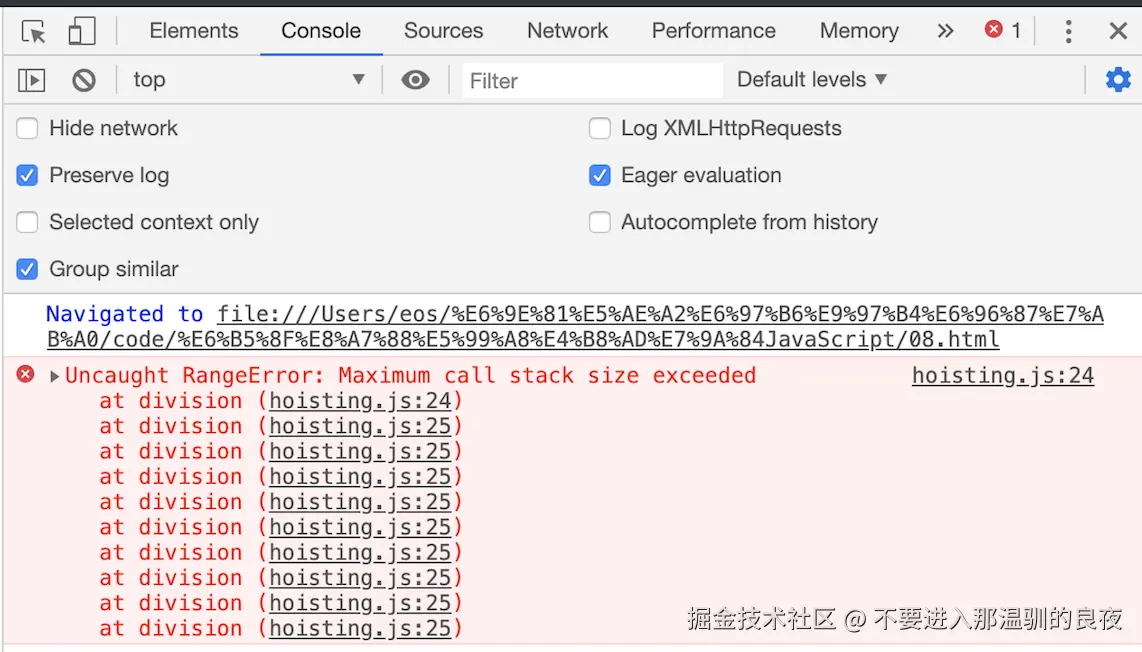This screenshot has width=1142, height=652.
Task: Focus the console Filter input field
Action: [x=592, y=80]
